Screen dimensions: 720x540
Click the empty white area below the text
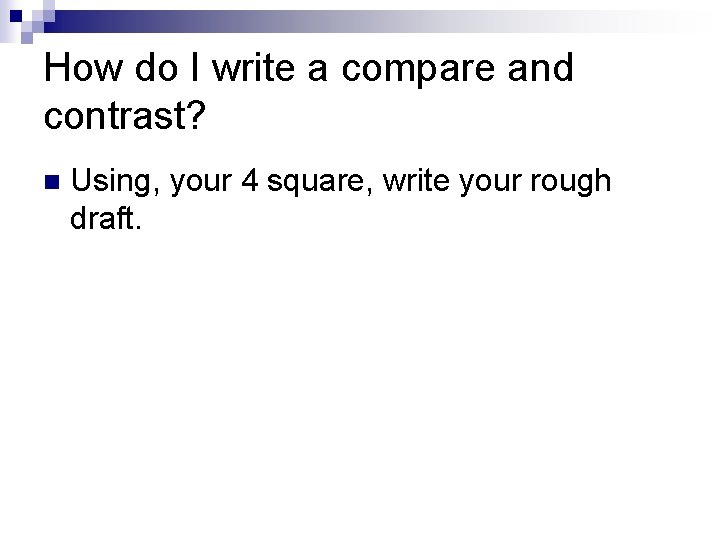tap(360, 400)
